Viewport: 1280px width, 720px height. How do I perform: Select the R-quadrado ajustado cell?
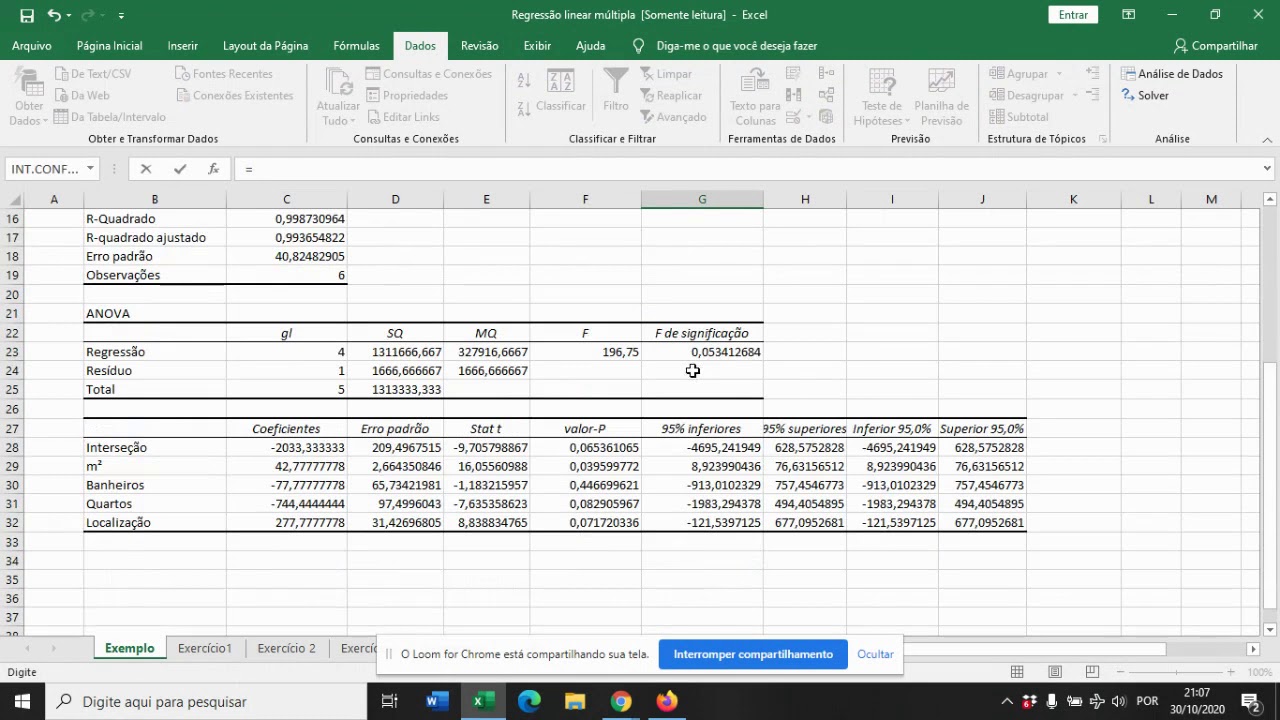point(155,238)
